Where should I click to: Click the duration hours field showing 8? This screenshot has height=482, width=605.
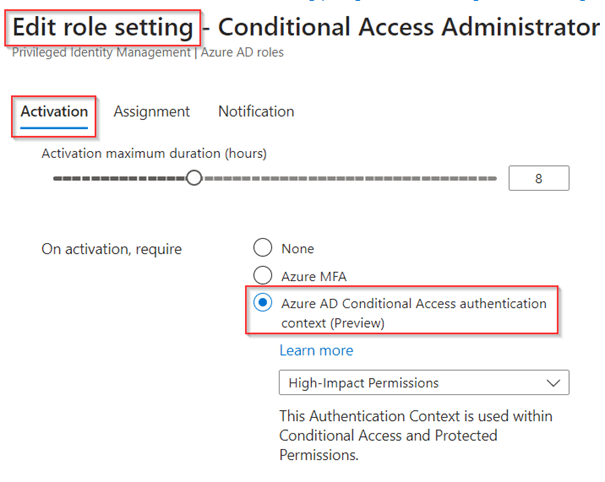pos(538,179)
